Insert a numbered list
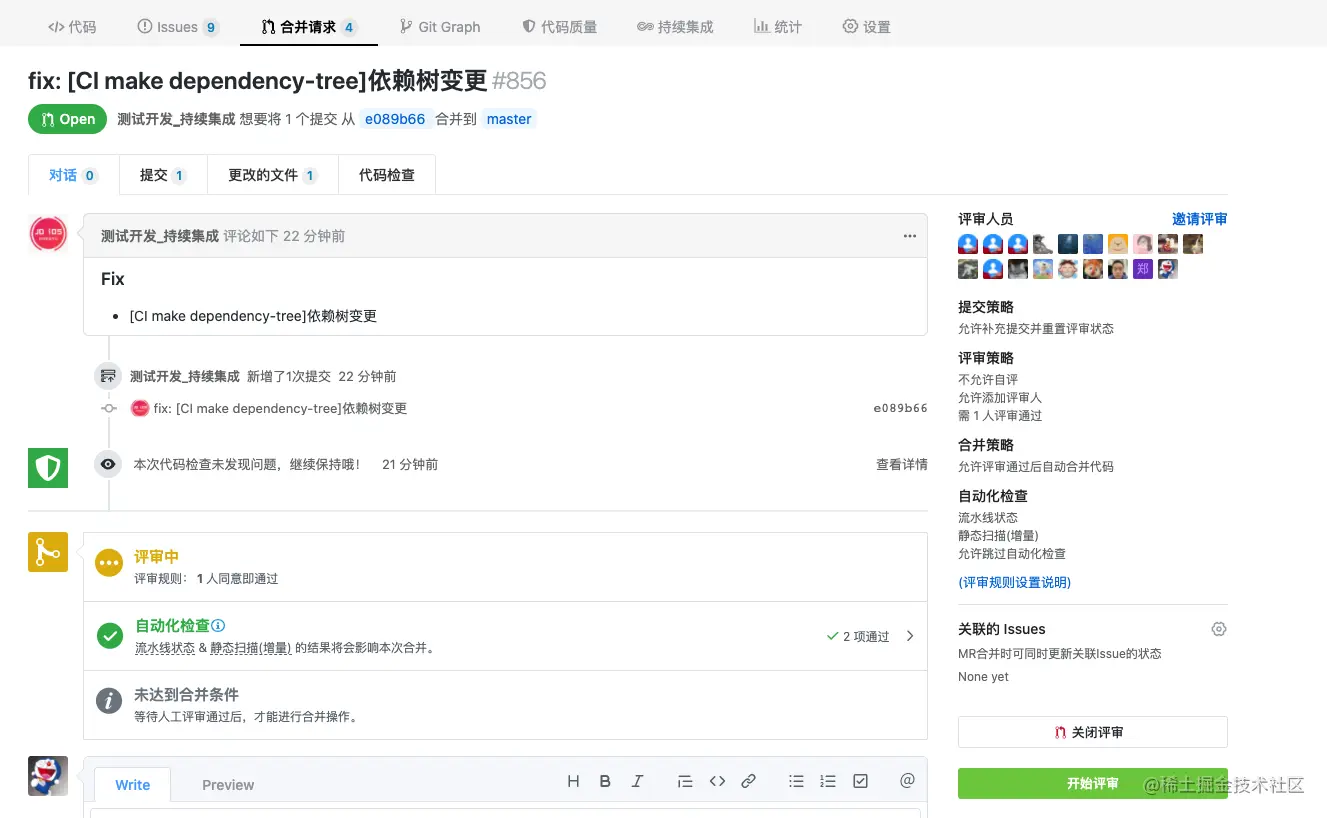 coord(828,782)
